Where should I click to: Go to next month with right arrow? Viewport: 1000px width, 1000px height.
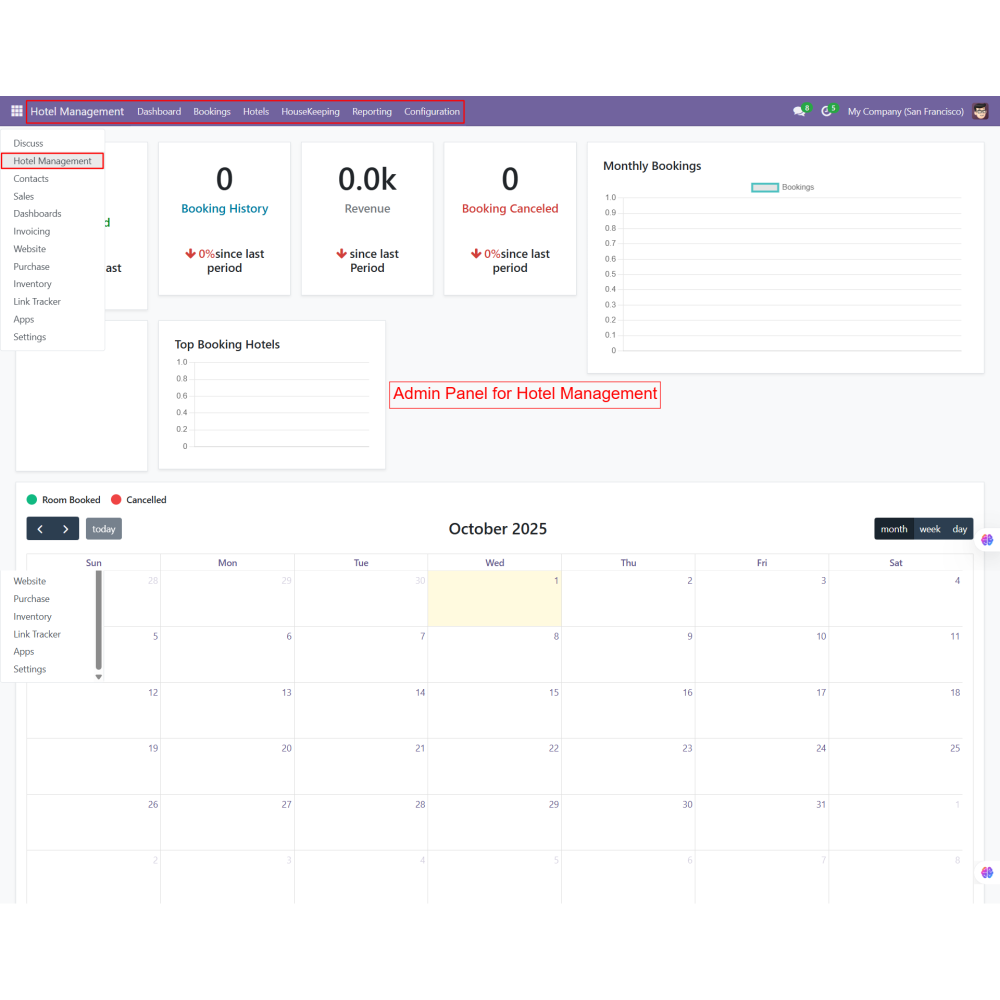click(66, 529)
